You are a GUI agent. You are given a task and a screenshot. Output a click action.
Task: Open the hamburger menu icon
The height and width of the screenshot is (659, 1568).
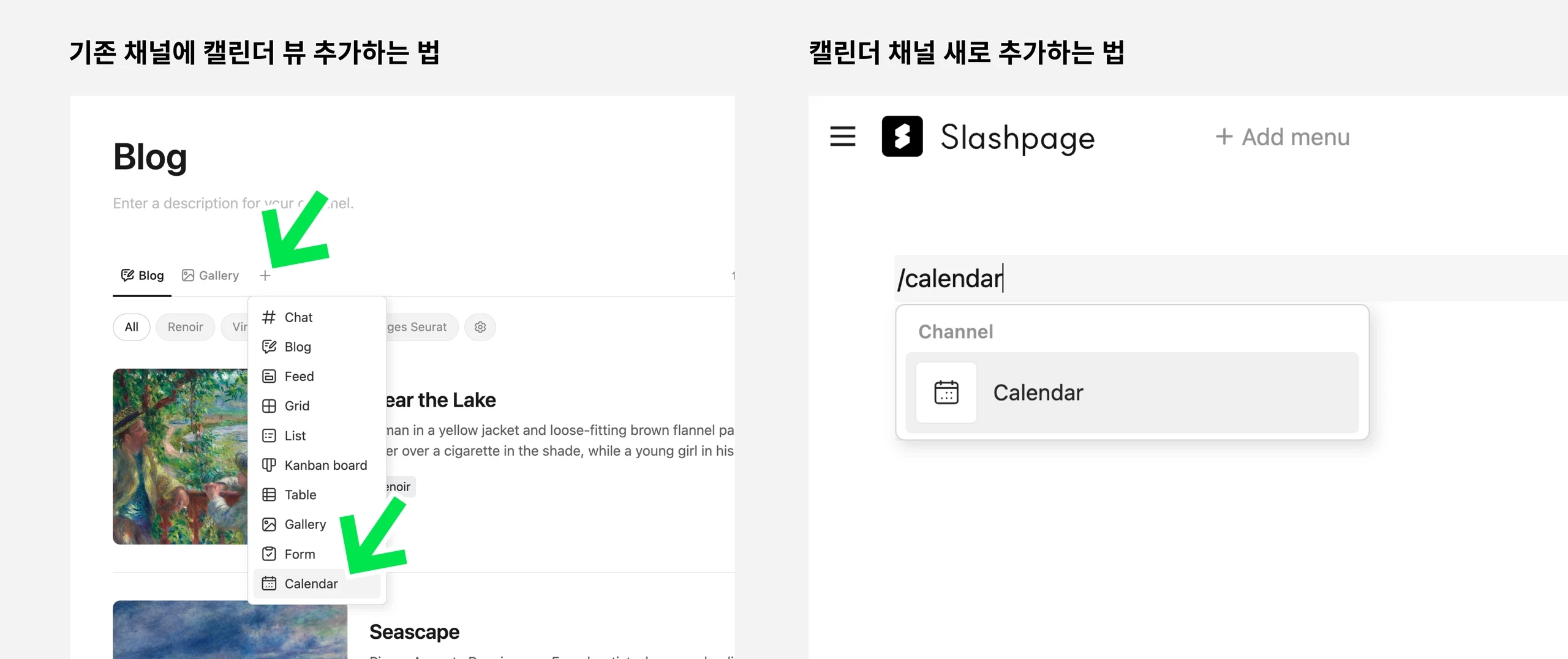click(842, 136)
